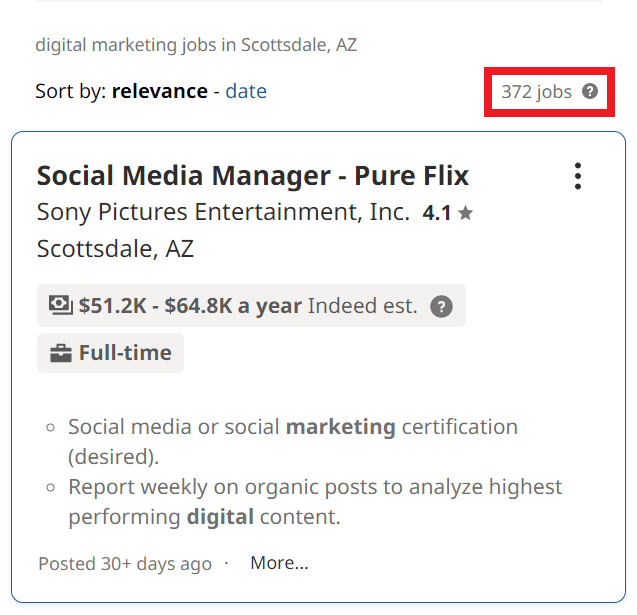Open the three-dot job options menu
637x615 pixels.
tap(578, 176)
